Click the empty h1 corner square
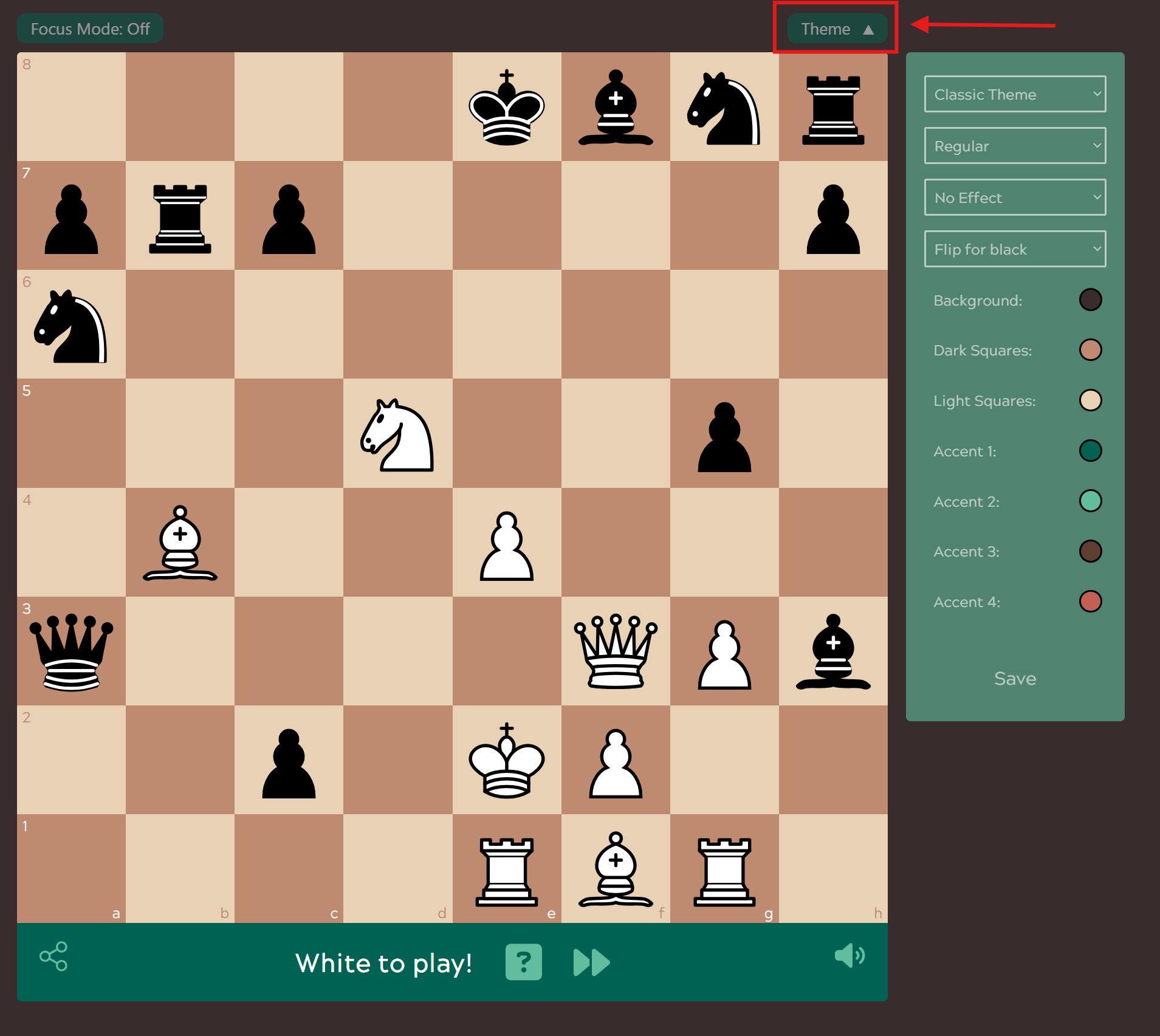The width and height of the screenshot is (1160, 1036). [x=833, y=869]
